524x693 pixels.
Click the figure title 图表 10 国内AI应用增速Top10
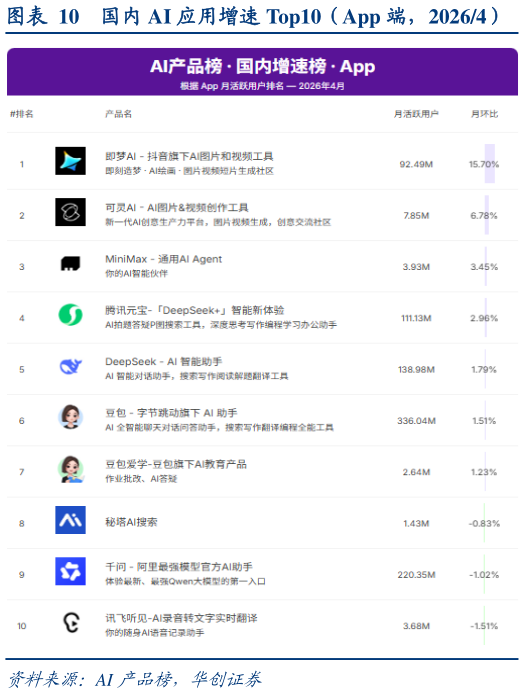253,17
